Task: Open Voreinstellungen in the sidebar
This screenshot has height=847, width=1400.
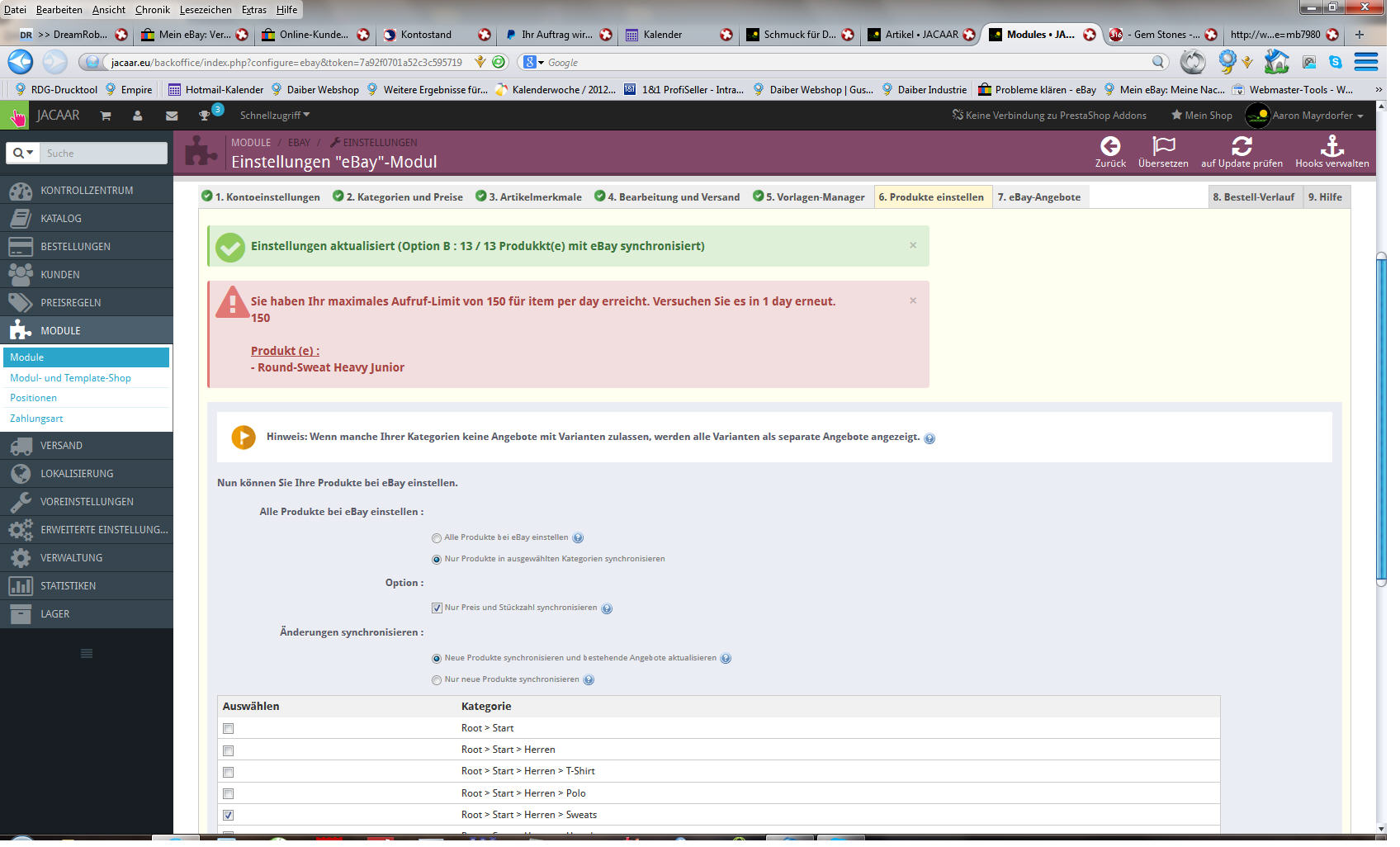Action: [x=87, y=502]
